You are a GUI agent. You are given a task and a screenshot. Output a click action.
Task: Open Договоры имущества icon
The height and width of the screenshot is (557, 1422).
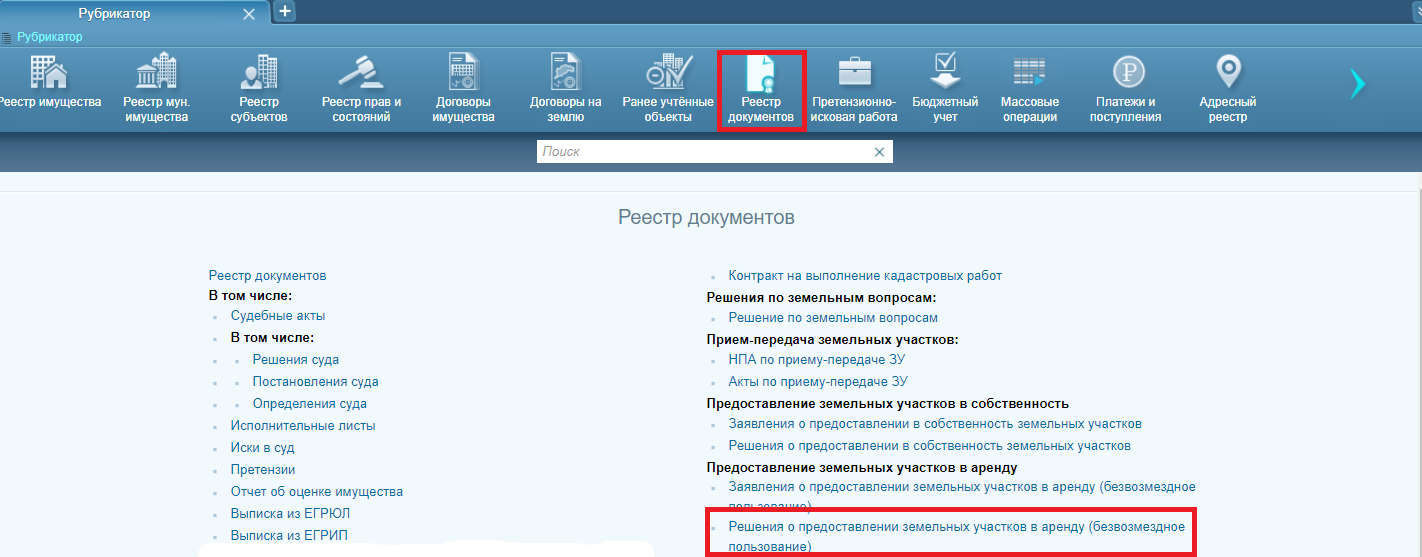pyautogui.click(x=464, y=73)
